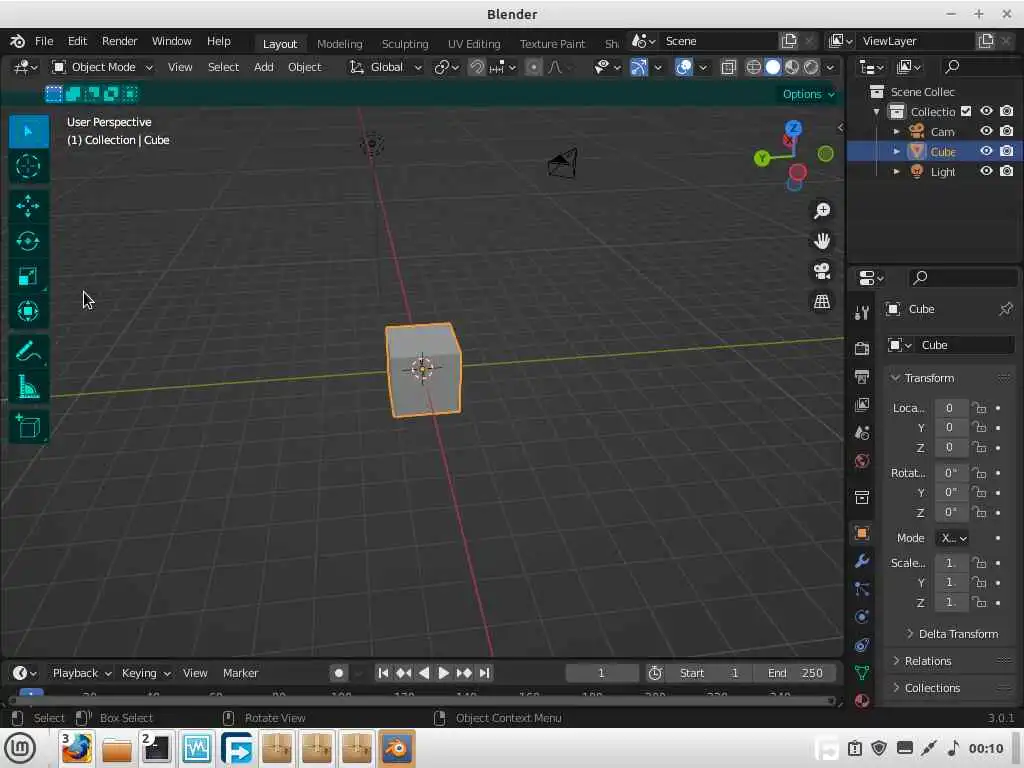Image resolution: width=1024 pixels, height=768 pixels.
Task: Open the Playback dropdown
Action: pos(82,673)
